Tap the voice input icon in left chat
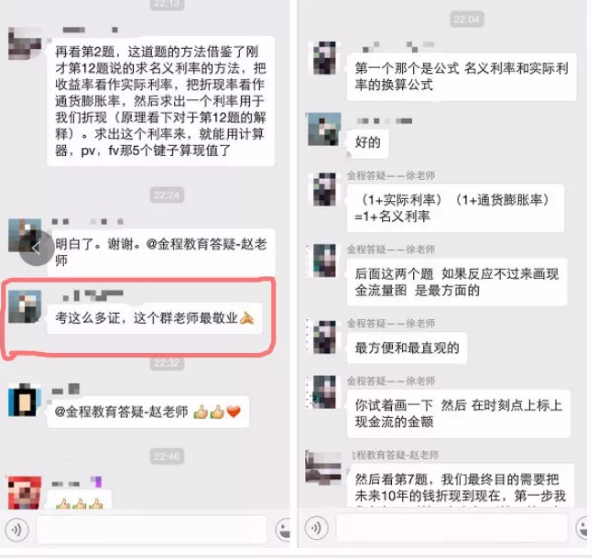The width and height of the screenshot is (592, 559). click(17, 529)
